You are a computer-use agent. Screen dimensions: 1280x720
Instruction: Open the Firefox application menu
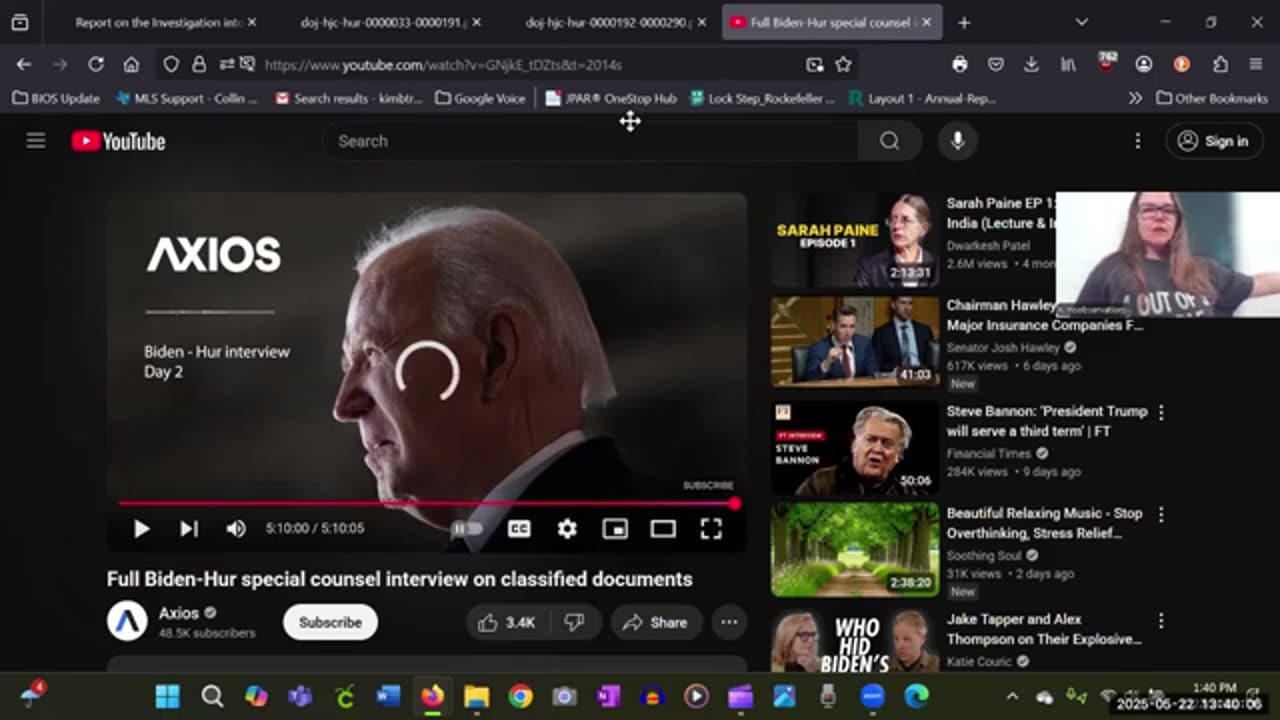pyautogui.click(x=1256, y=64)
